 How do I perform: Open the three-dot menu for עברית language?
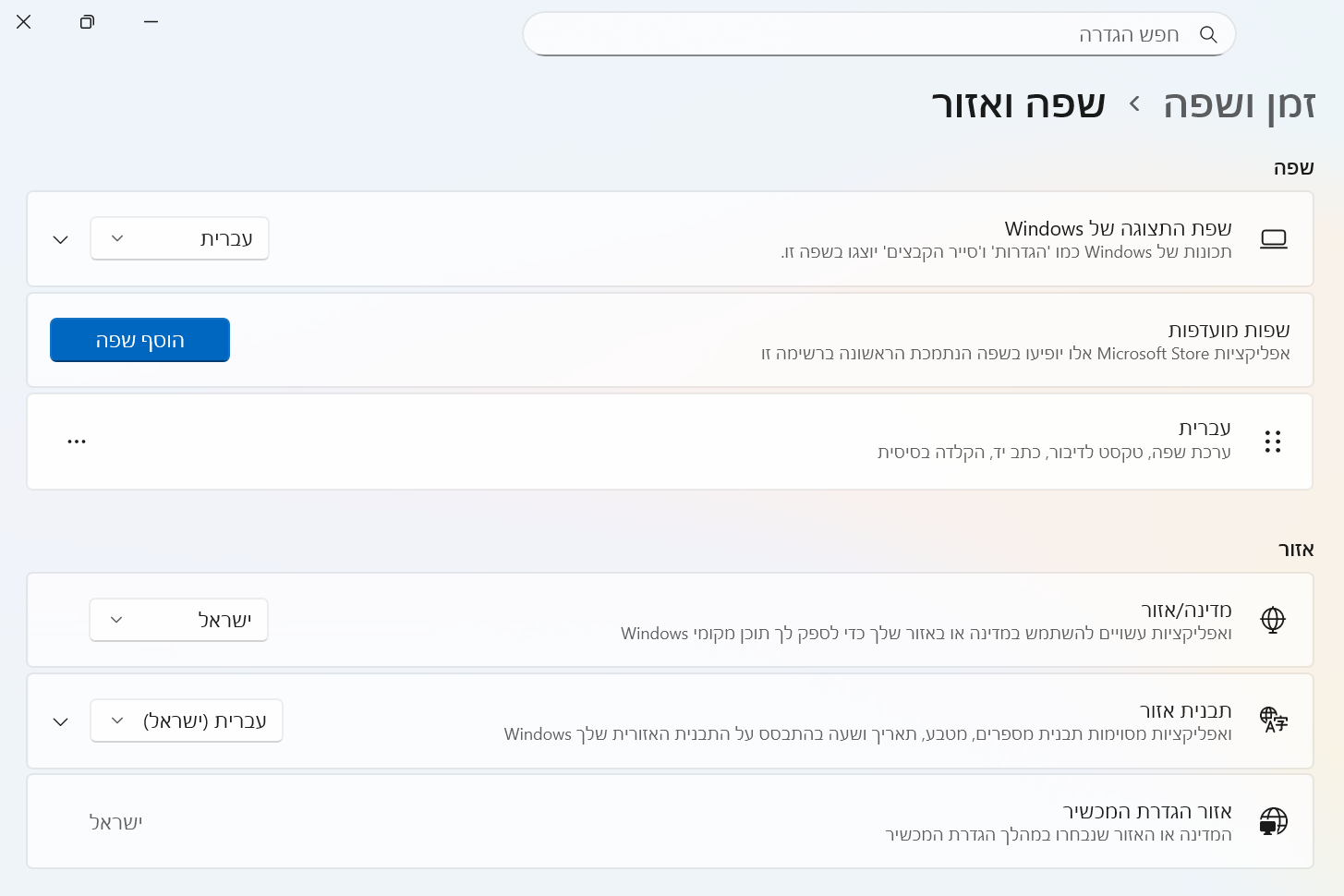[77, 442]
